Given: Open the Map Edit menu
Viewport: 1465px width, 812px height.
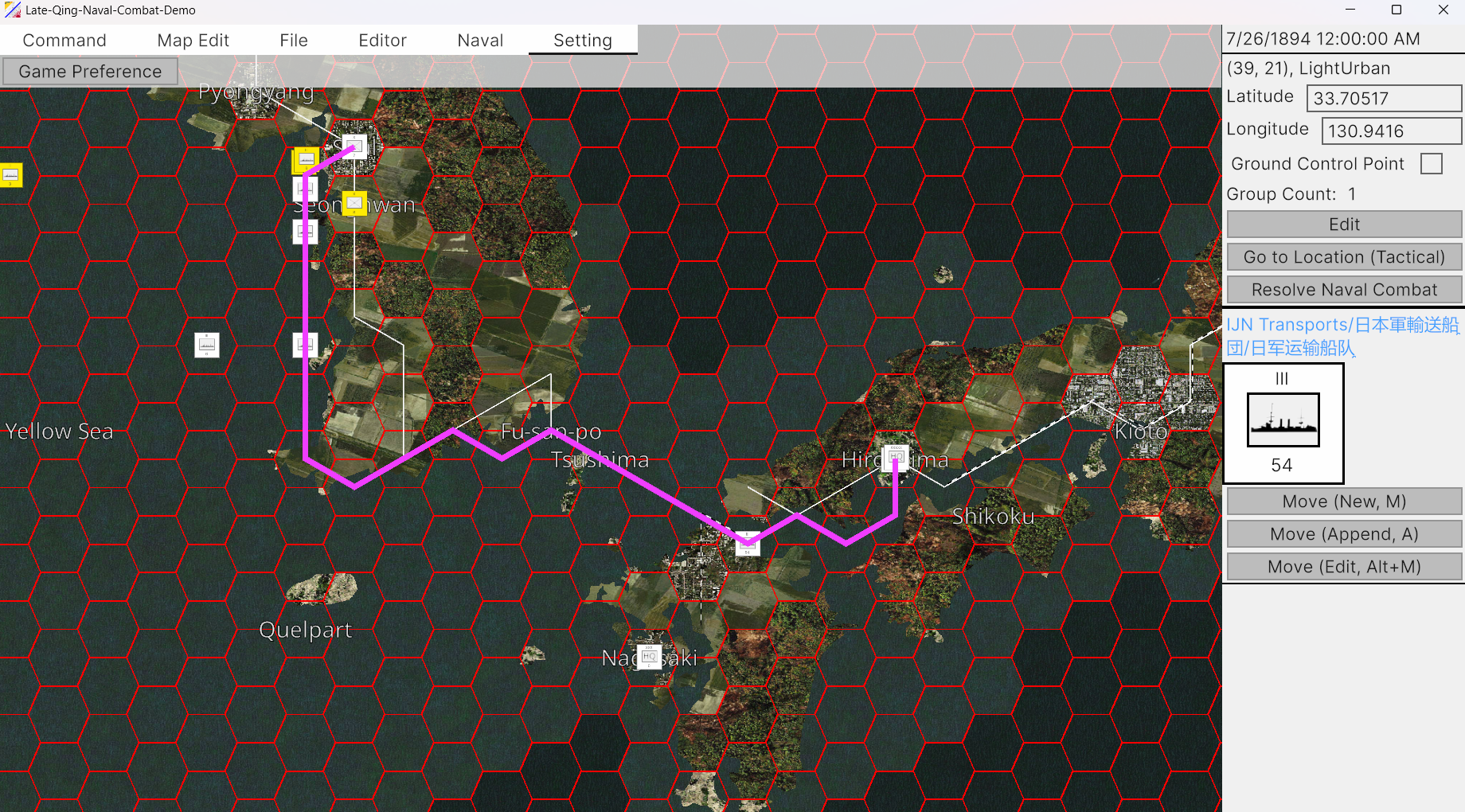Looking at the screenshot, I should [193, 41].
